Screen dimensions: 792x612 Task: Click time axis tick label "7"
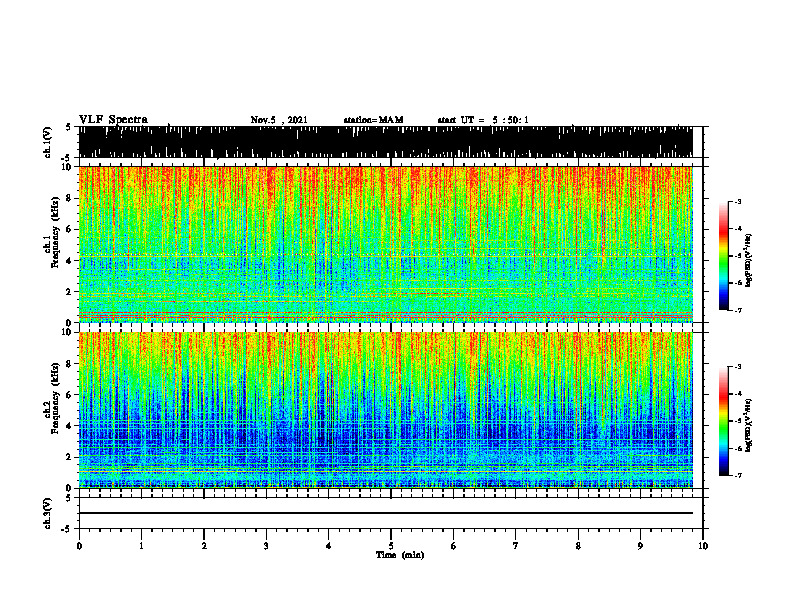click(x=516, y=546)
